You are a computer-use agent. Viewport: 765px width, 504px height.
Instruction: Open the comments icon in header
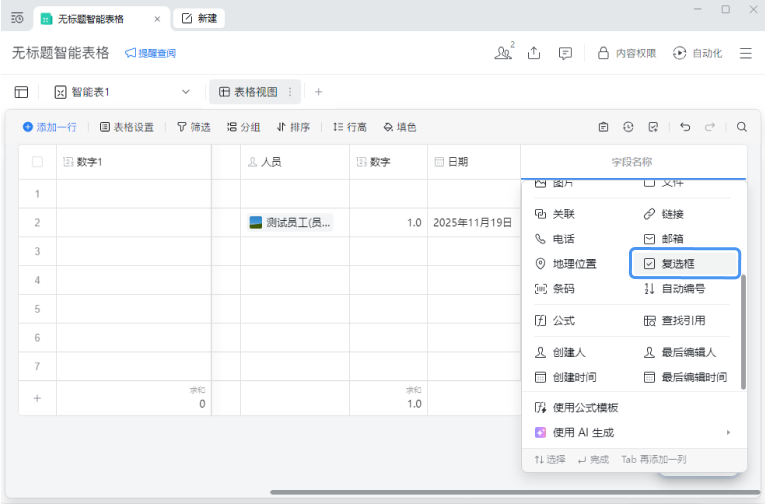[565, 53]
